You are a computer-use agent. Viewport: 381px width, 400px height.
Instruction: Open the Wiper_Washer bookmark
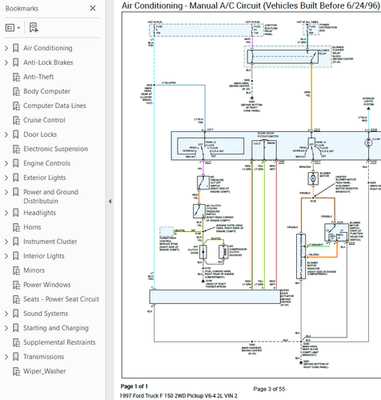(x=44, y=371)
